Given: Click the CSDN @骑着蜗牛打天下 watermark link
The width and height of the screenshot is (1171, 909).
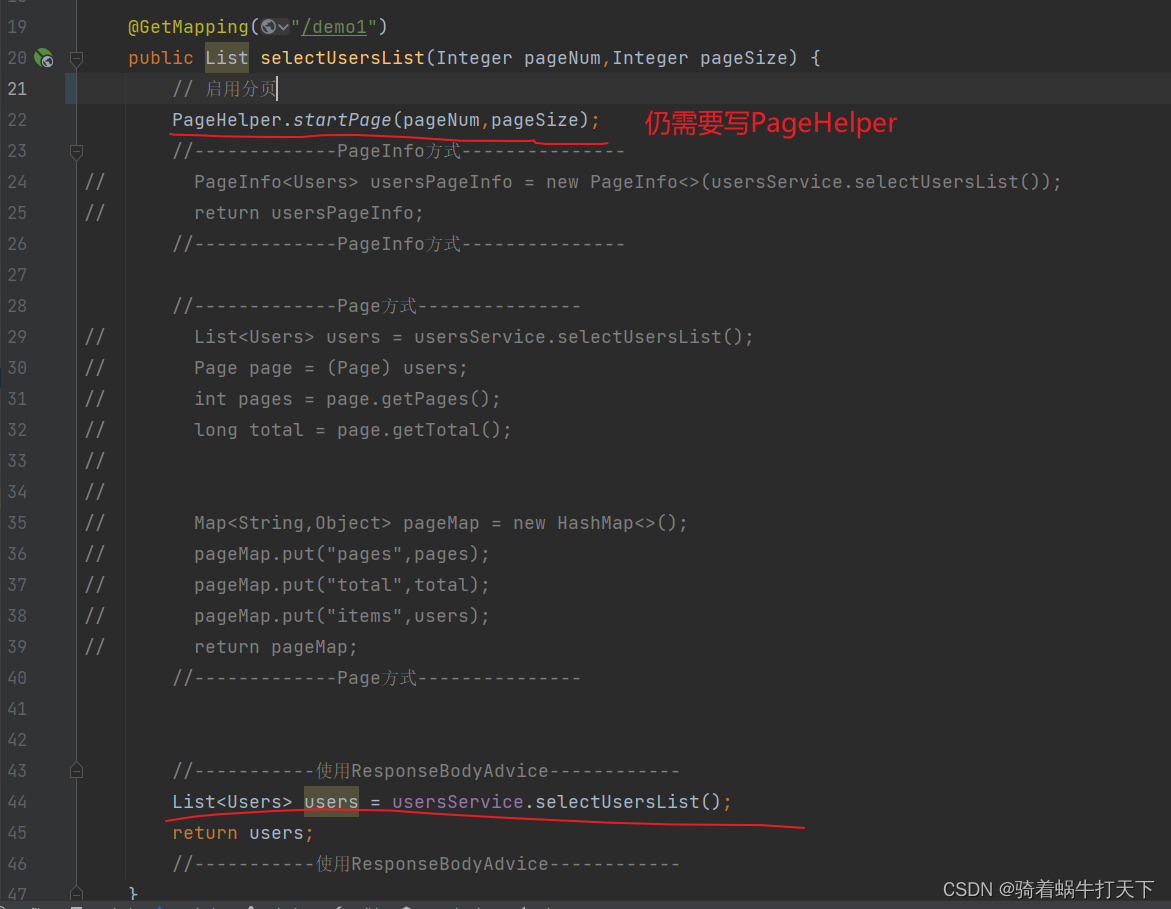Looking at the screenshot, I should coord(1051,888).
